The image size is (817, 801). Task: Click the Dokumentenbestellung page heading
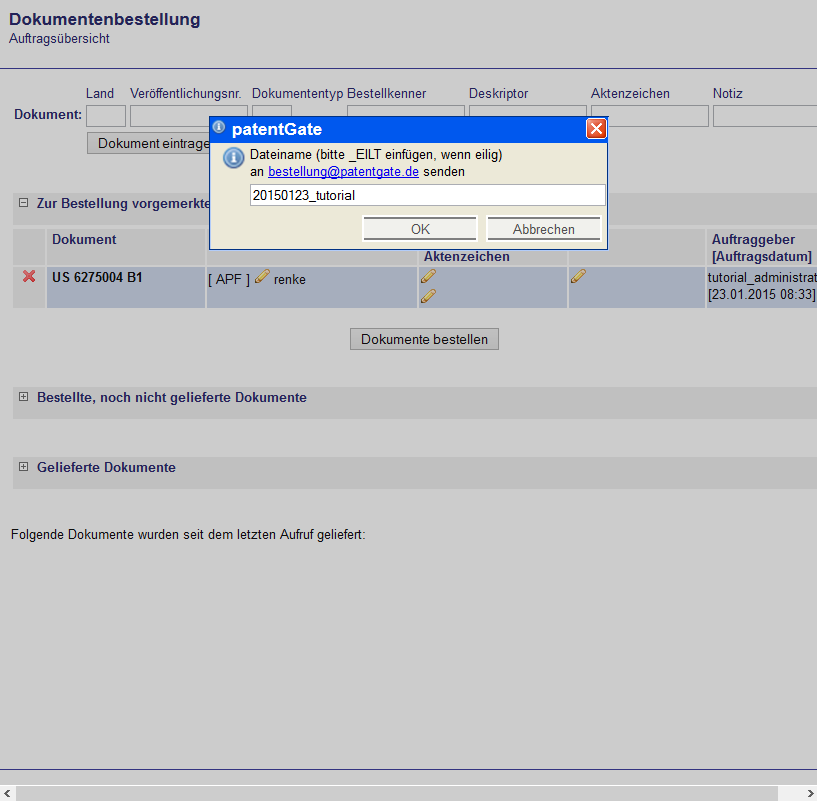pos(104,19)
